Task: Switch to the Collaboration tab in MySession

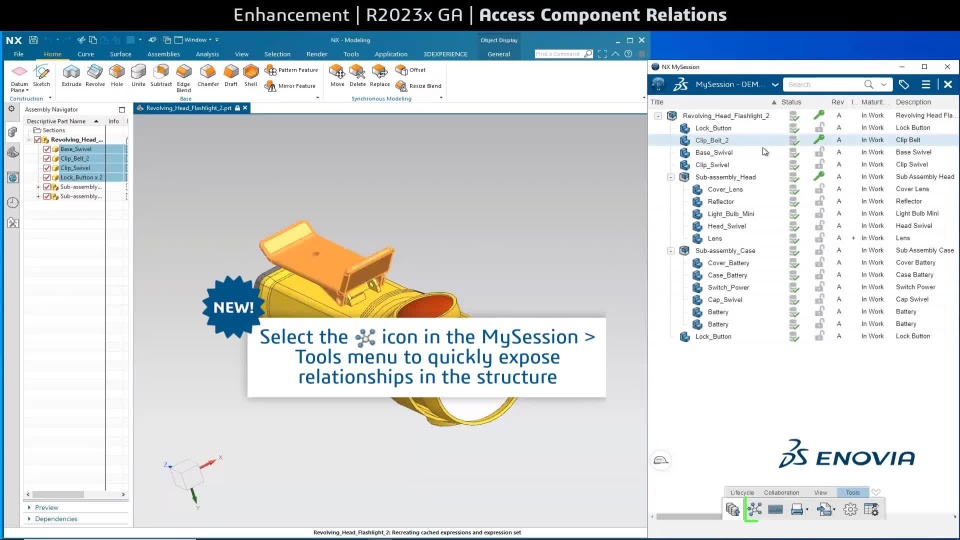Action: click(781, 492)
